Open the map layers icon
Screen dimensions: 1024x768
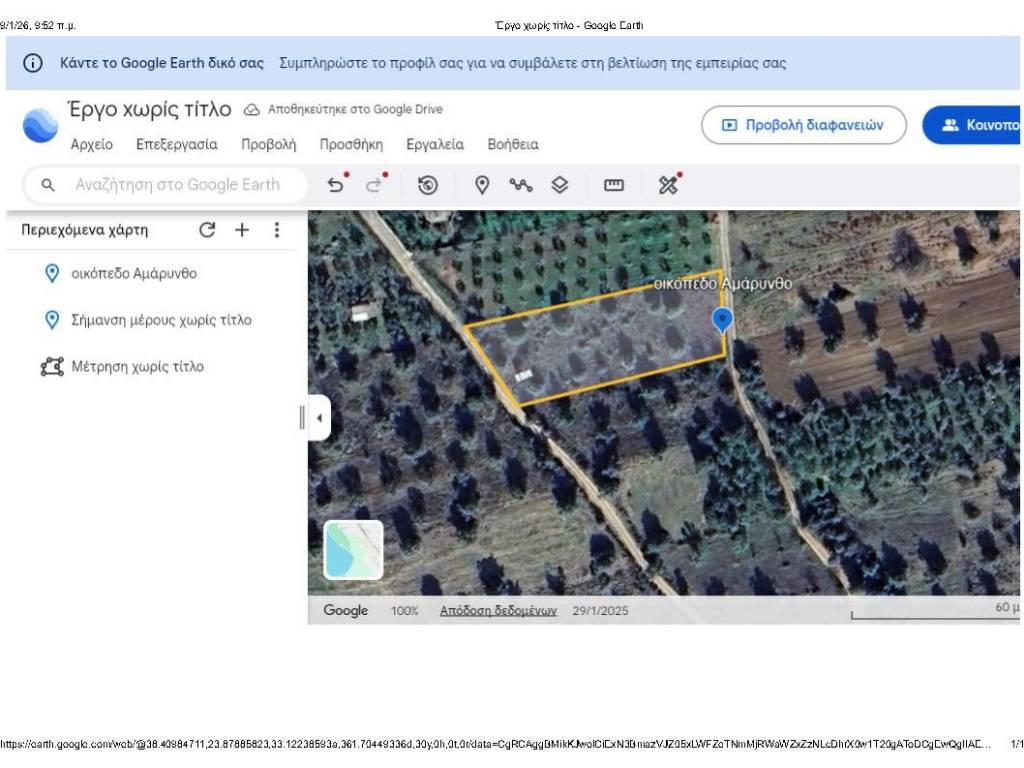[x=560, y=185]
